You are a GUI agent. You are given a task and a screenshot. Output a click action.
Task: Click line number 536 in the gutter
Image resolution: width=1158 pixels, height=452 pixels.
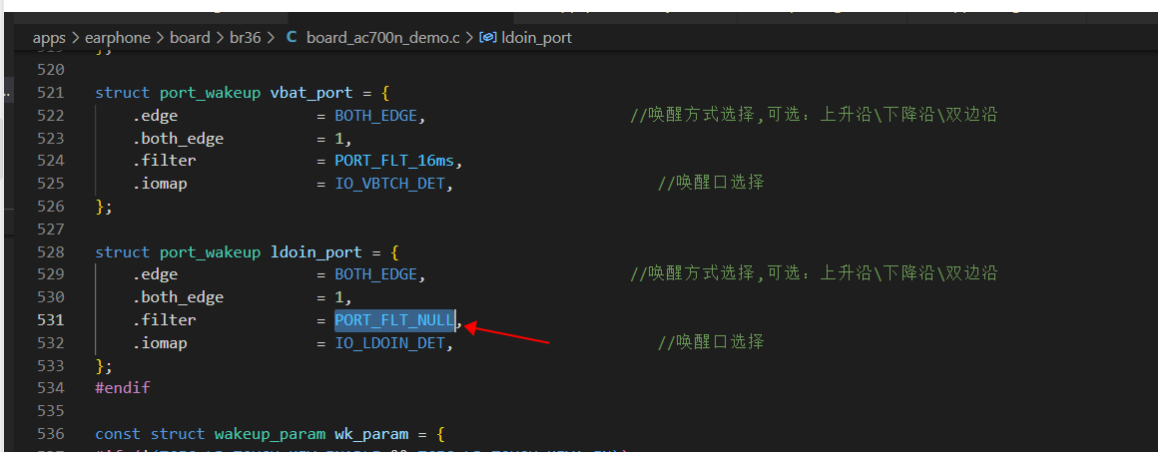click(x=51, y=433)
